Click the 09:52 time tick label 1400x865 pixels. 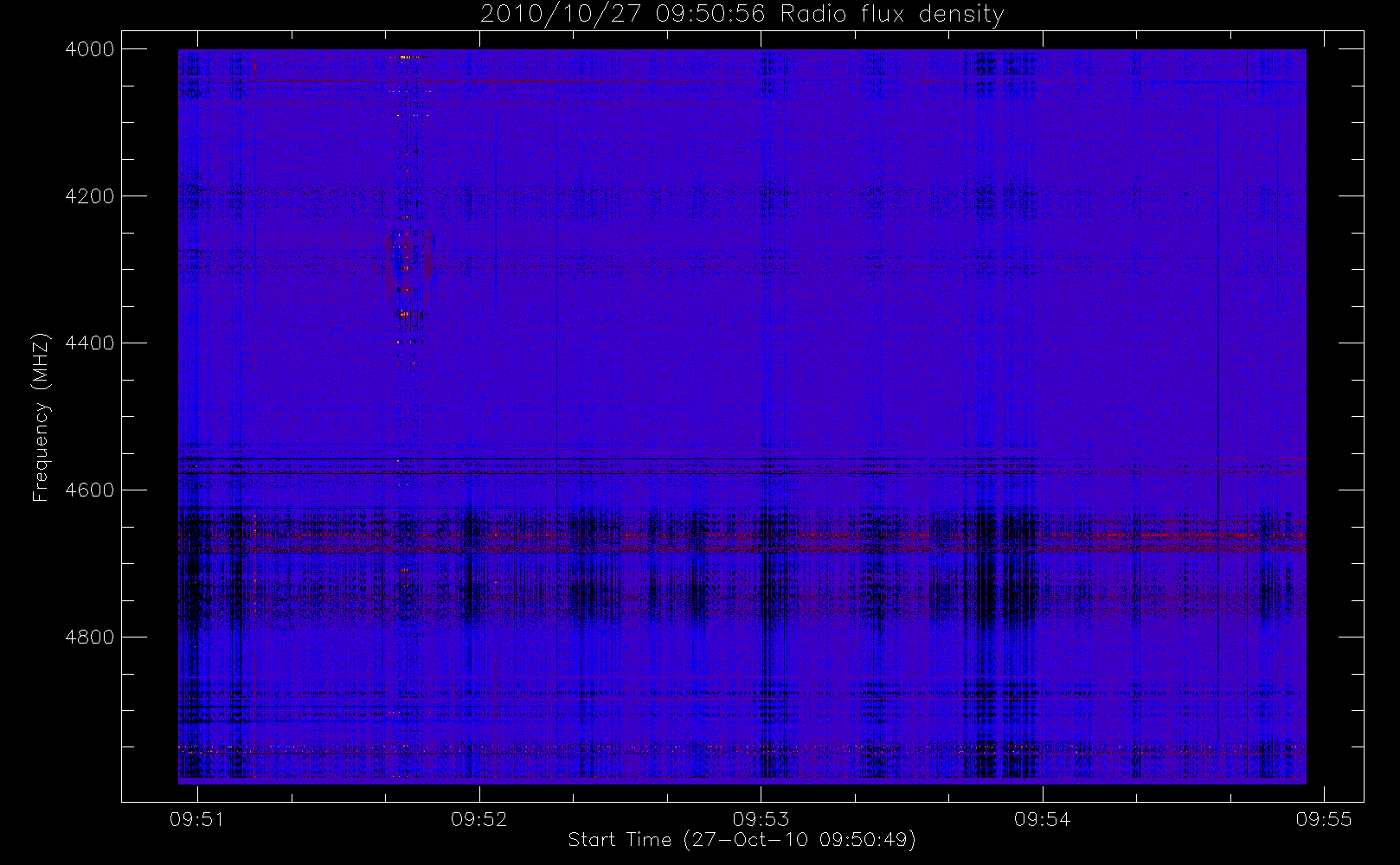[x=478, y=819]
